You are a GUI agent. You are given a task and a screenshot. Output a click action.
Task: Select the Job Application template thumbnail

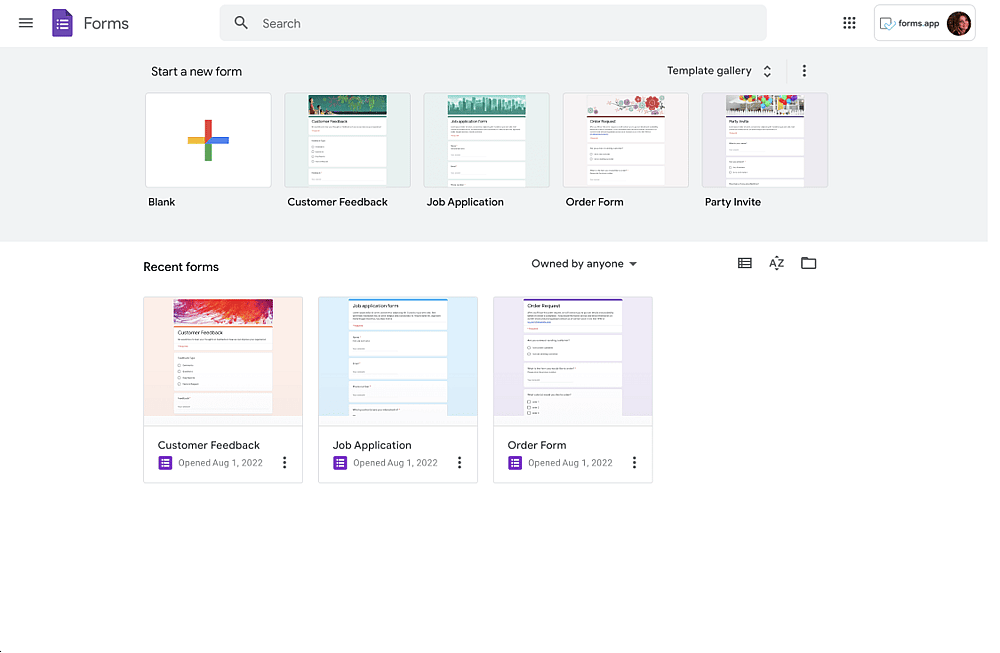(x=486, y=140)
